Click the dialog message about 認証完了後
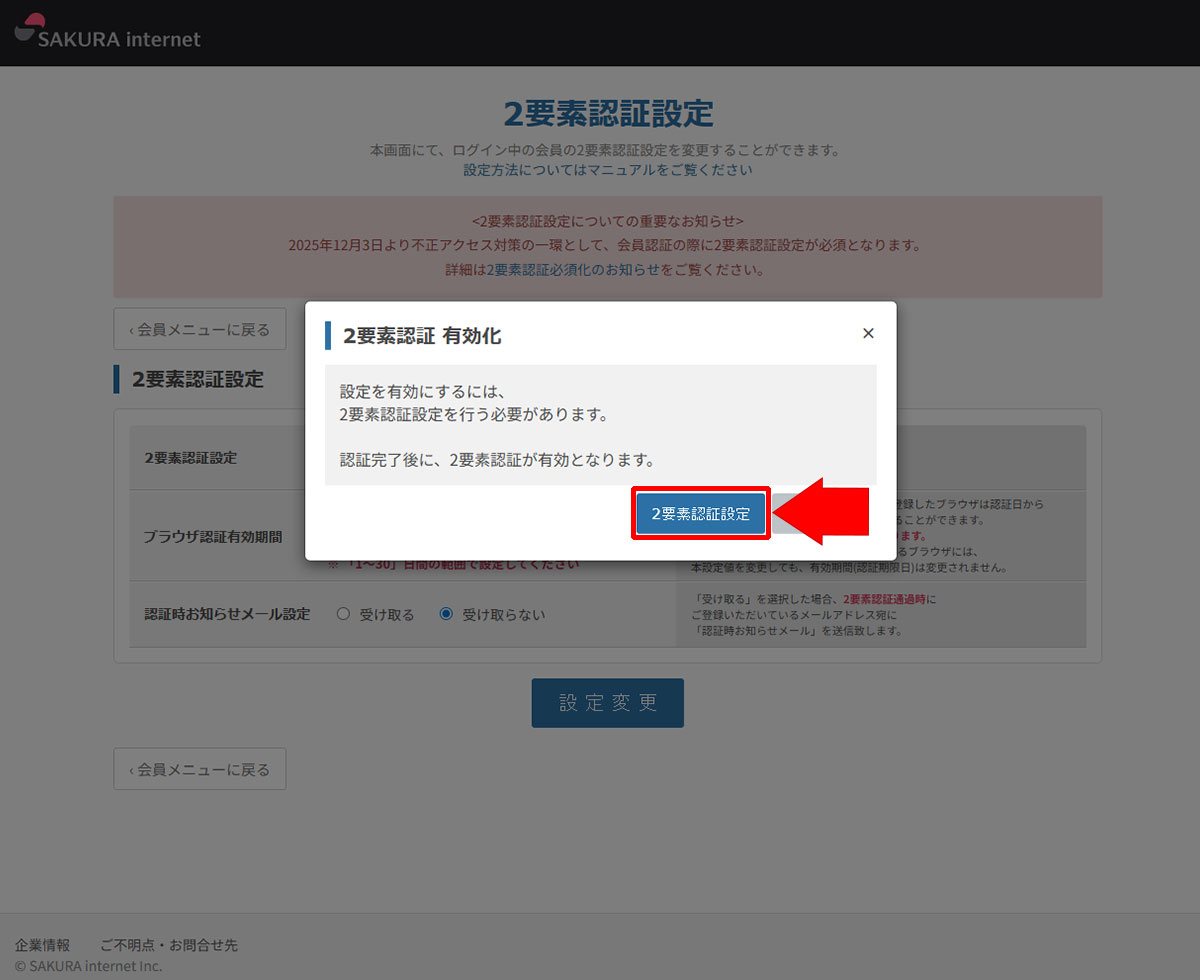Image resolution: width=1200 pixels, height=980 pixels. click(x=497, y=461)
